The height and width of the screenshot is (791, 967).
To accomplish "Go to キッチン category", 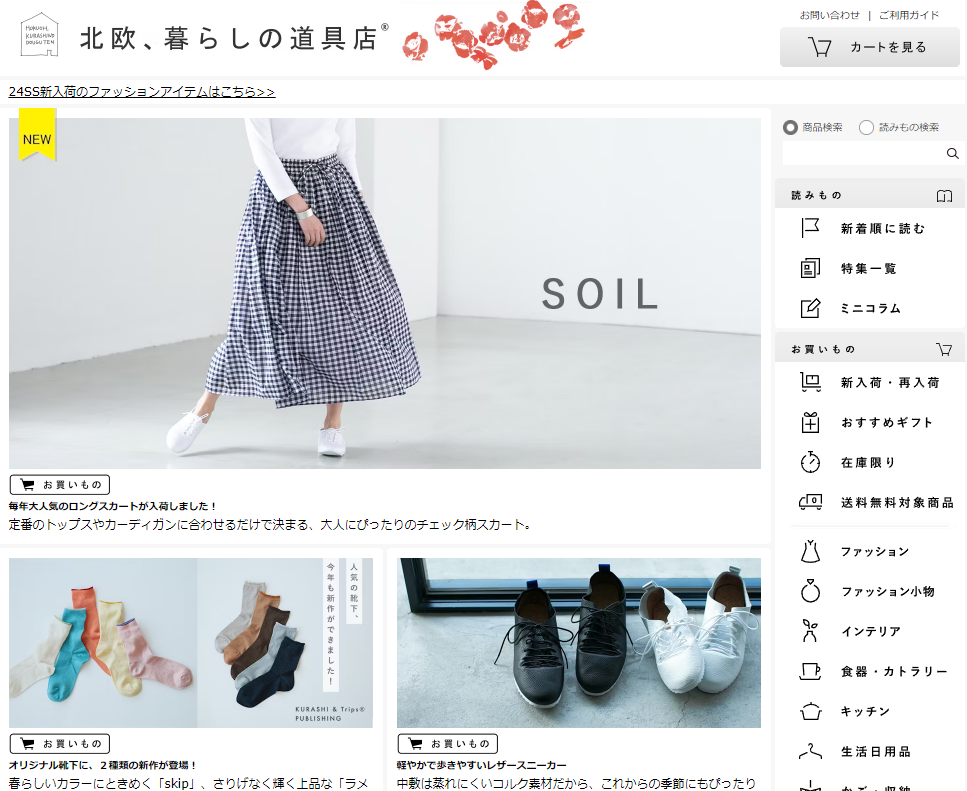I will (865, 711).
